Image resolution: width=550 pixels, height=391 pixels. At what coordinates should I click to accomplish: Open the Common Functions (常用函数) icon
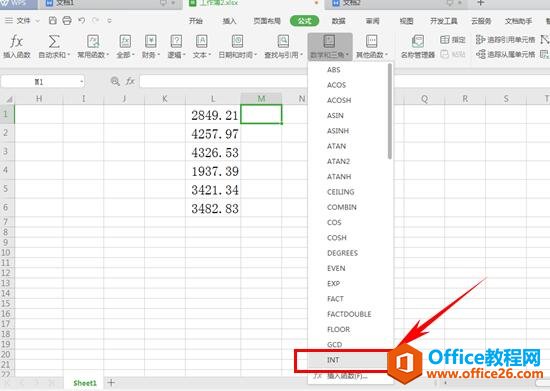93,41
